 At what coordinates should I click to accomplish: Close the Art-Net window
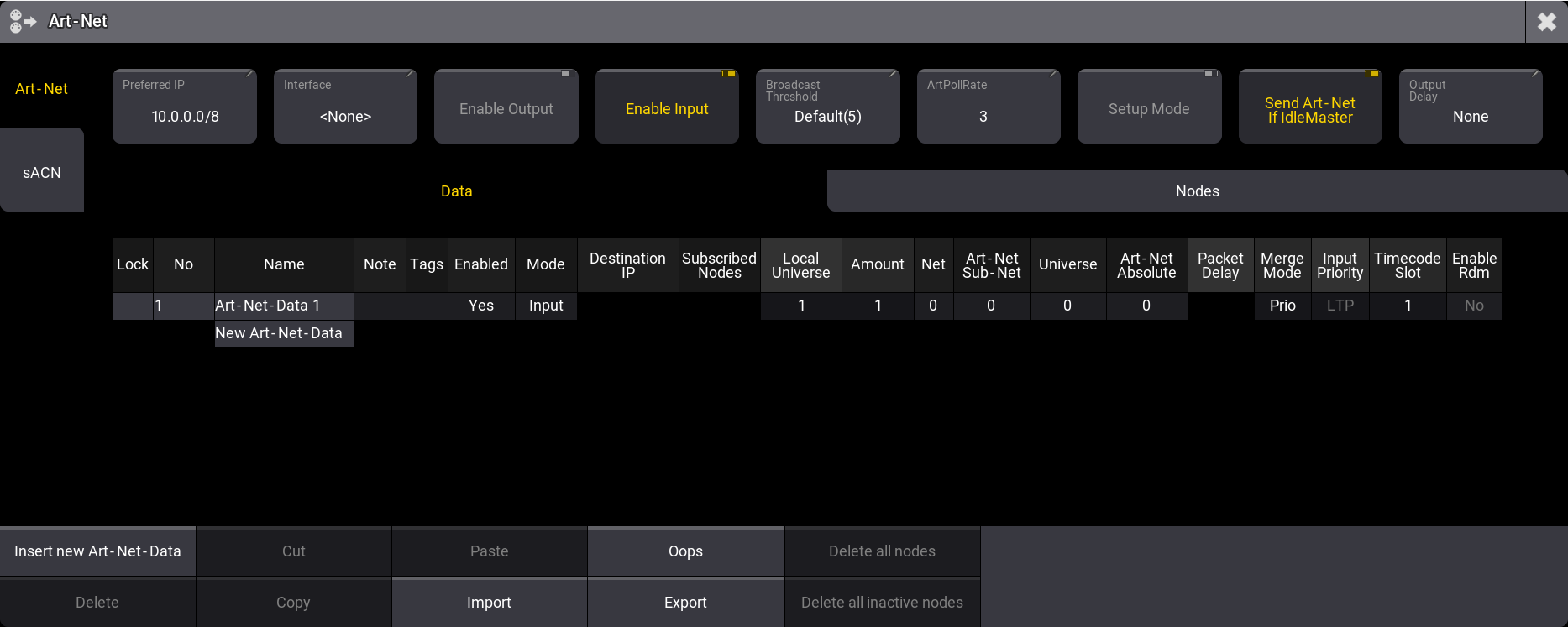point(1546,22)
